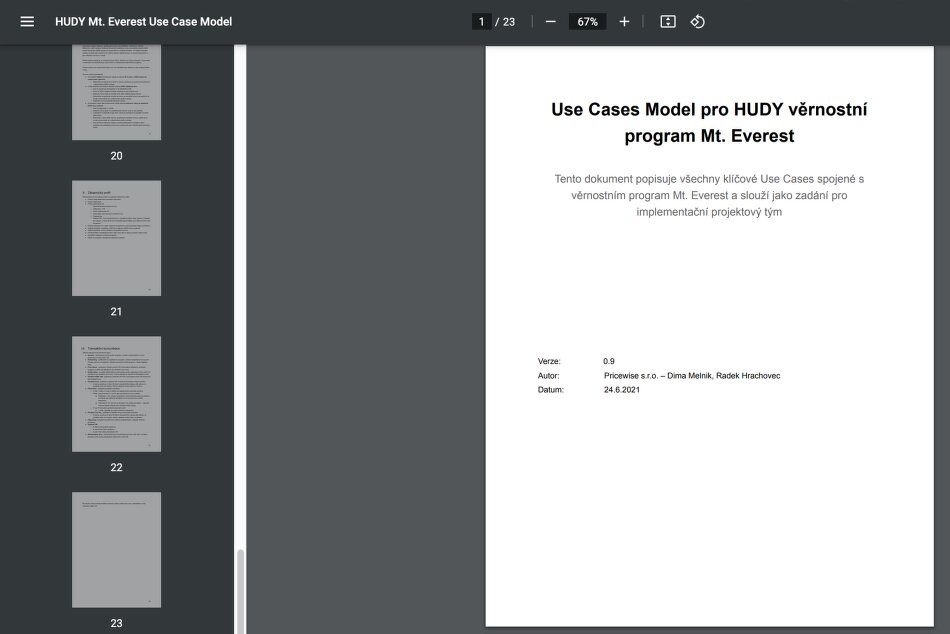Click page label 22 under thumbnail
Viewport: 950px width, 634px height.
116,467
